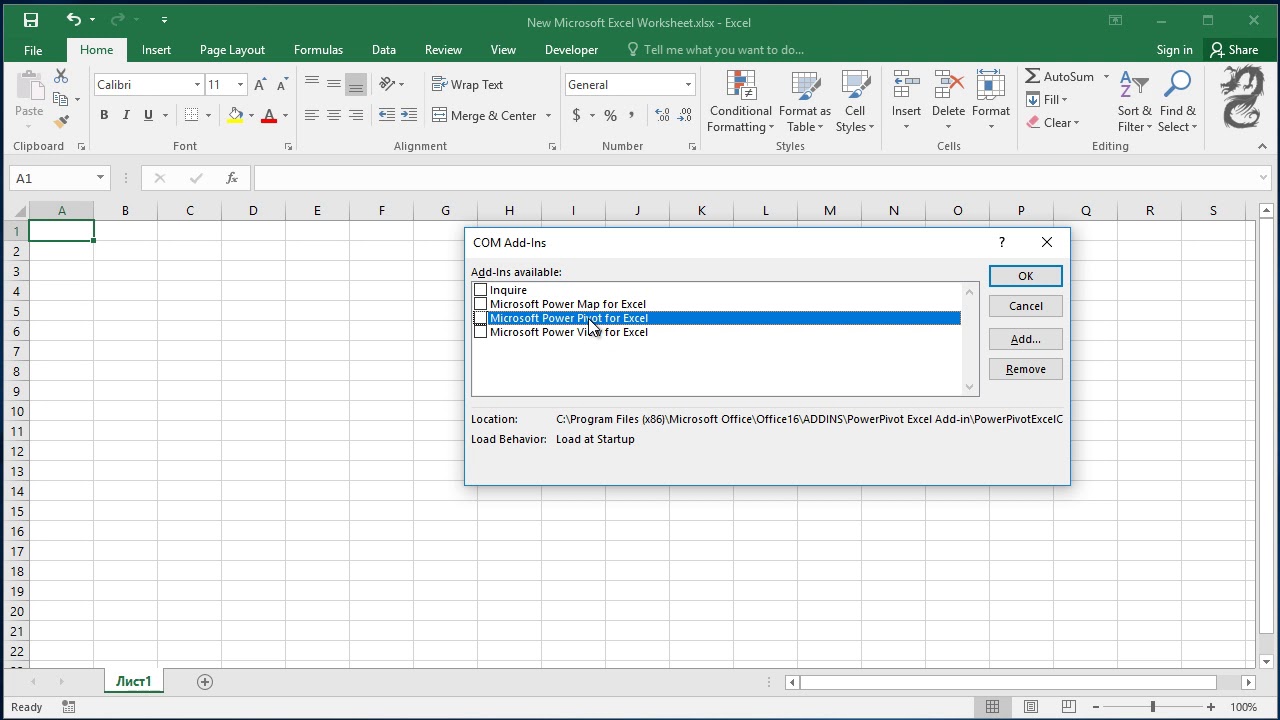Click the Decrease Indent icon

tap(387, 115)
